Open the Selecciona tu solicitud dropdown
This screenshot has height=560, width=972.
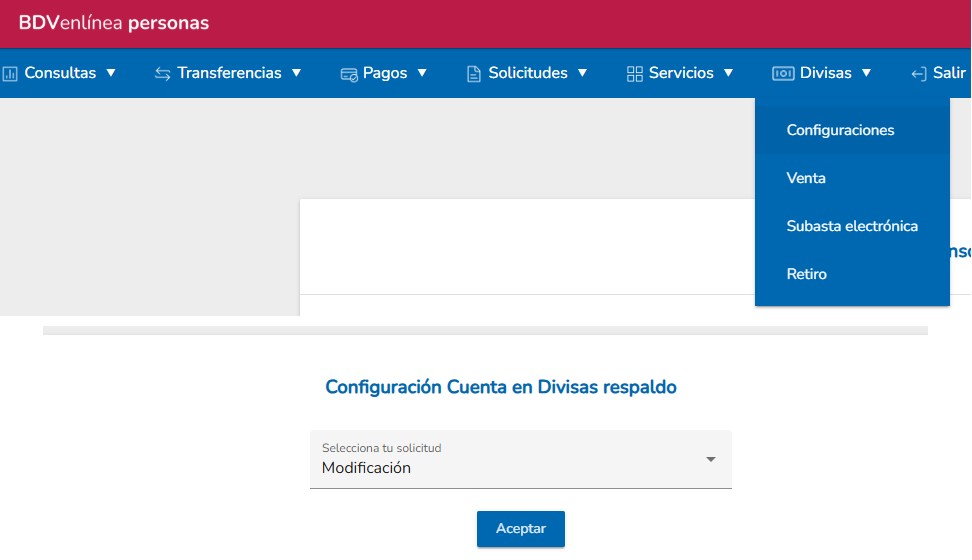[x=521, y=460]
